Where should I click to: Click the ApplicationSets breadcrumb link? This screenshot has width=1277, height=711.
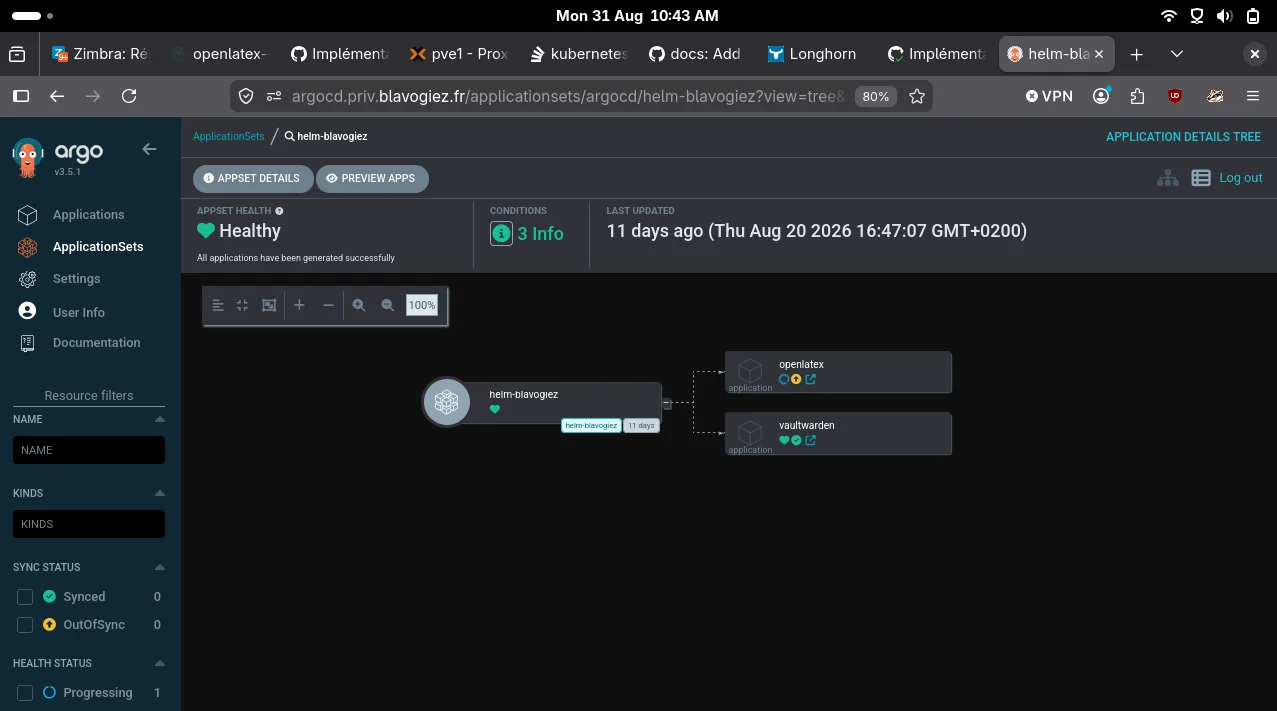tap(229, 136)
